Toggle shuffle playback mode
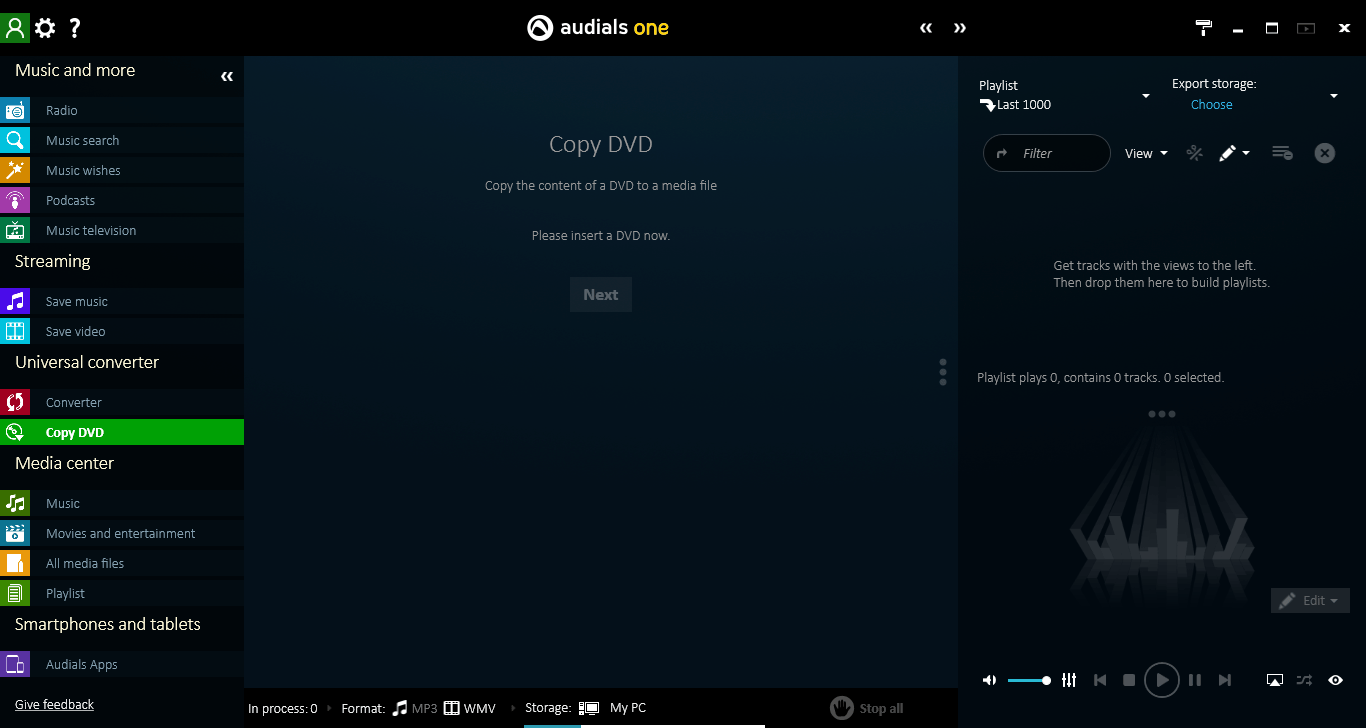The width and height of the screenshot is (1366, 728). [x=1304, y=680]
